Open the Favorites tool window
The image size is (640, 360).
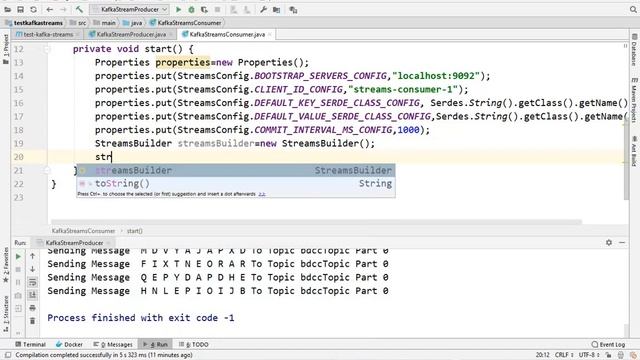point(5,264)
